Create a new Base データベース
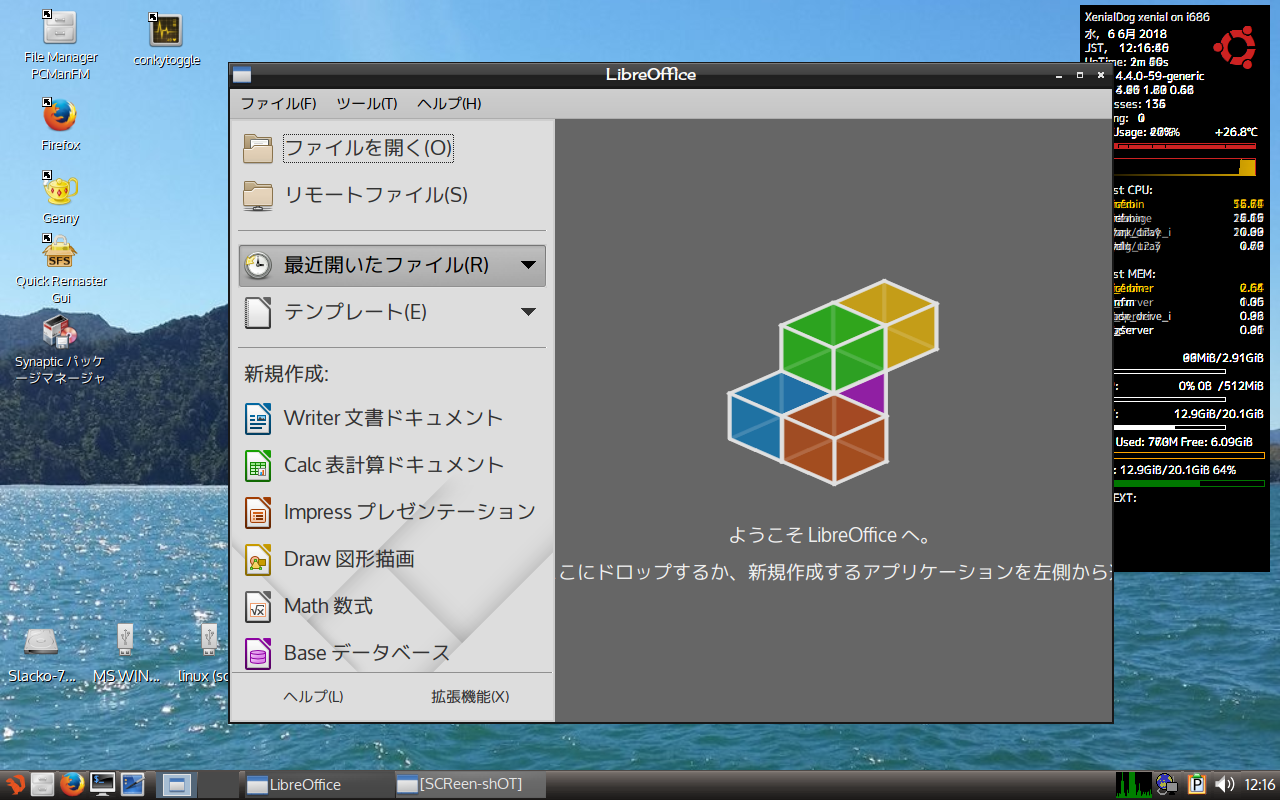This screenshot has width=1280, height=800. point(348,653)
